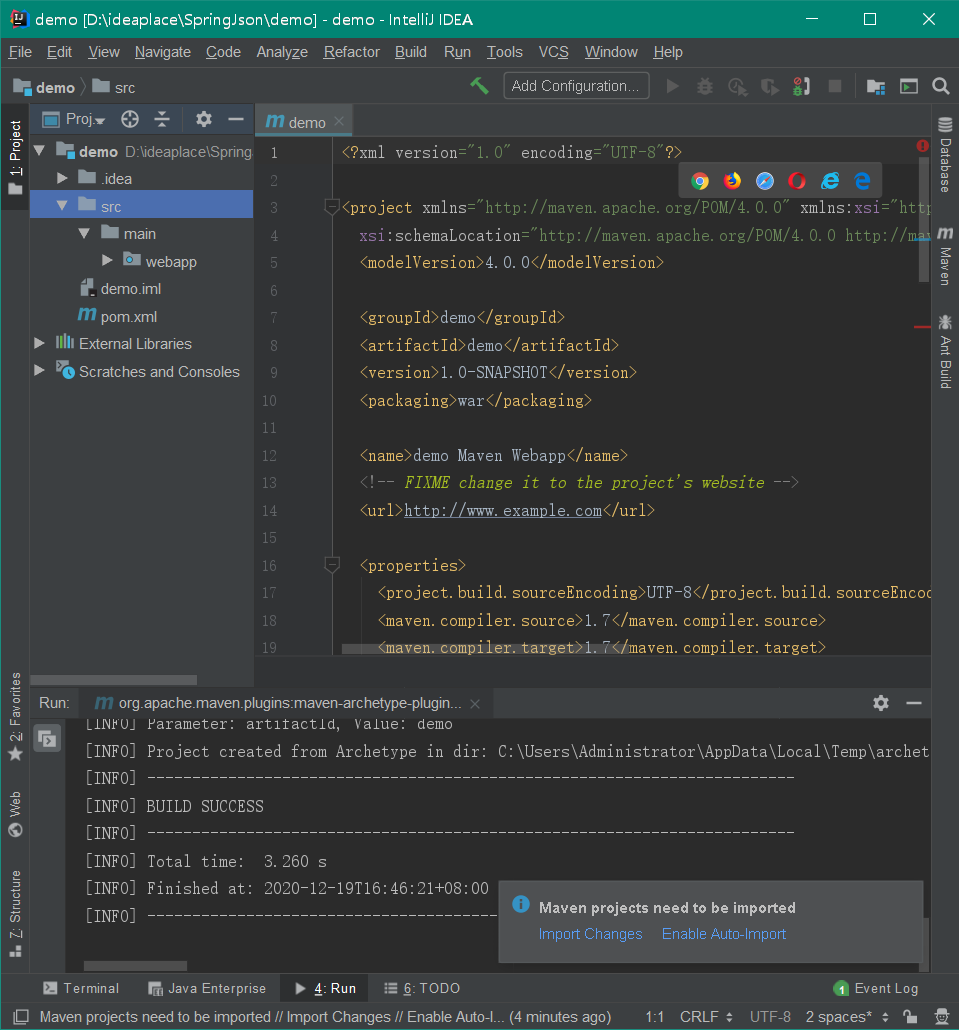
Task: Open the Project Structure icon
Action: pyautogui.click(x=876, y=86)
